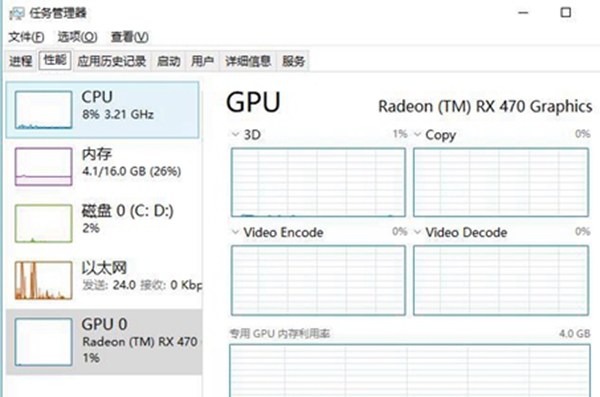The width and height of the screenshot is (600, 397).
Task: Open the Video Decode engine dropdown
Action: 417,232
